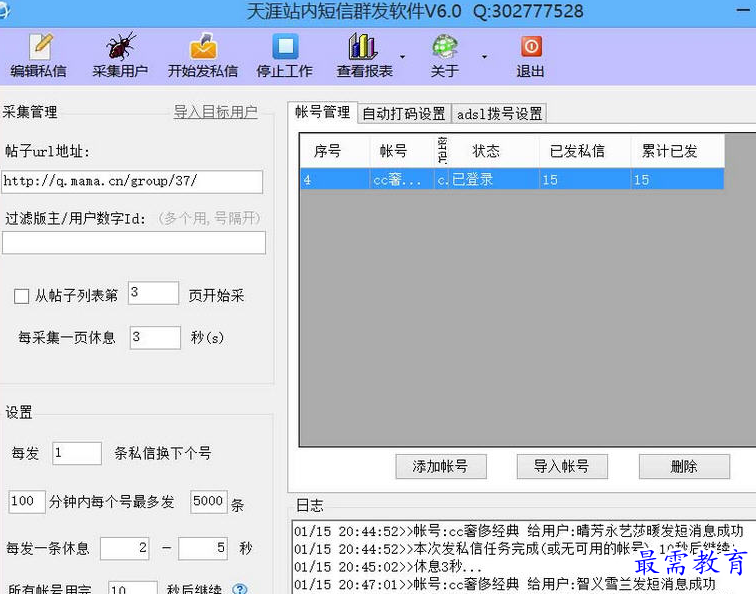
Task: Enable the 从帖子列表第 checkbox
Action: tap(21, 296)
